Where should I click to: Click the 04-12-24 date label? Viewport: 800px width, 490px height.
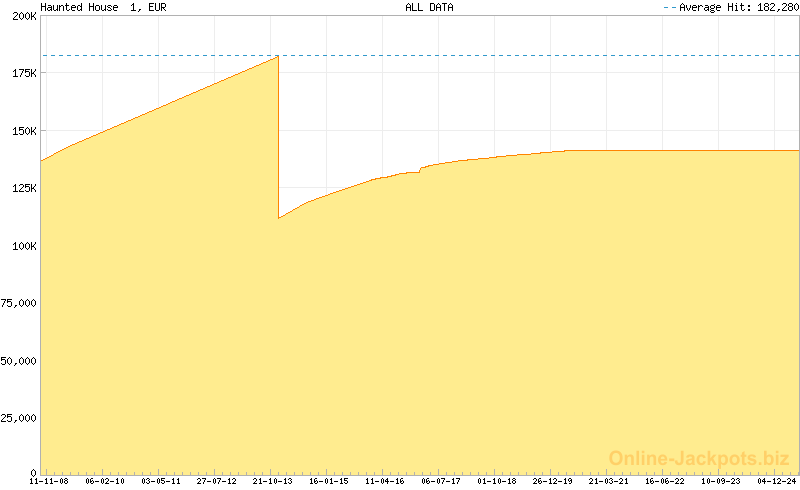pos(777,481)
